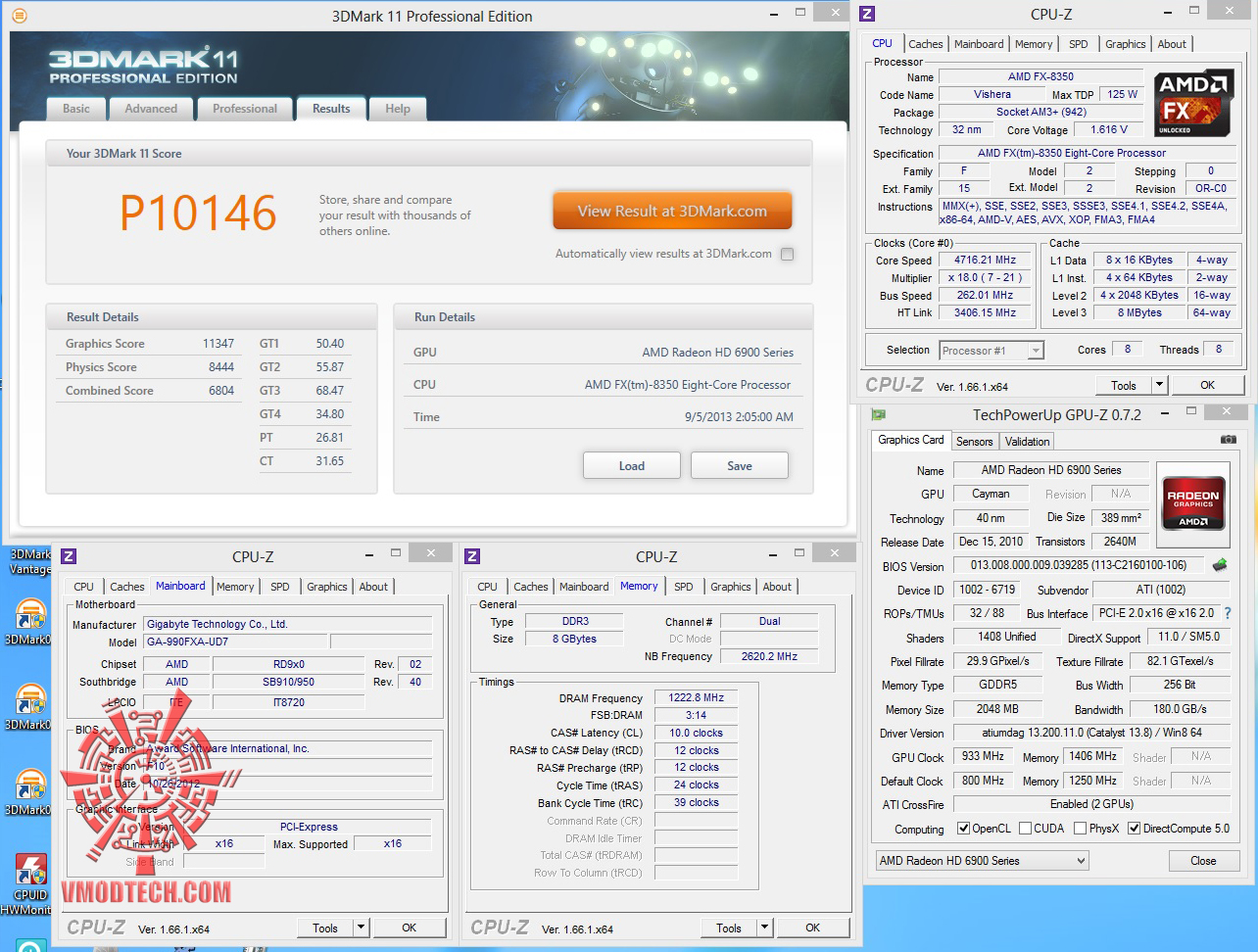The height and width of the screenshot is (952, 1258).
Task: Click Tools button in the CPU-Z Mainboard window
Action: tap(325, 928)
